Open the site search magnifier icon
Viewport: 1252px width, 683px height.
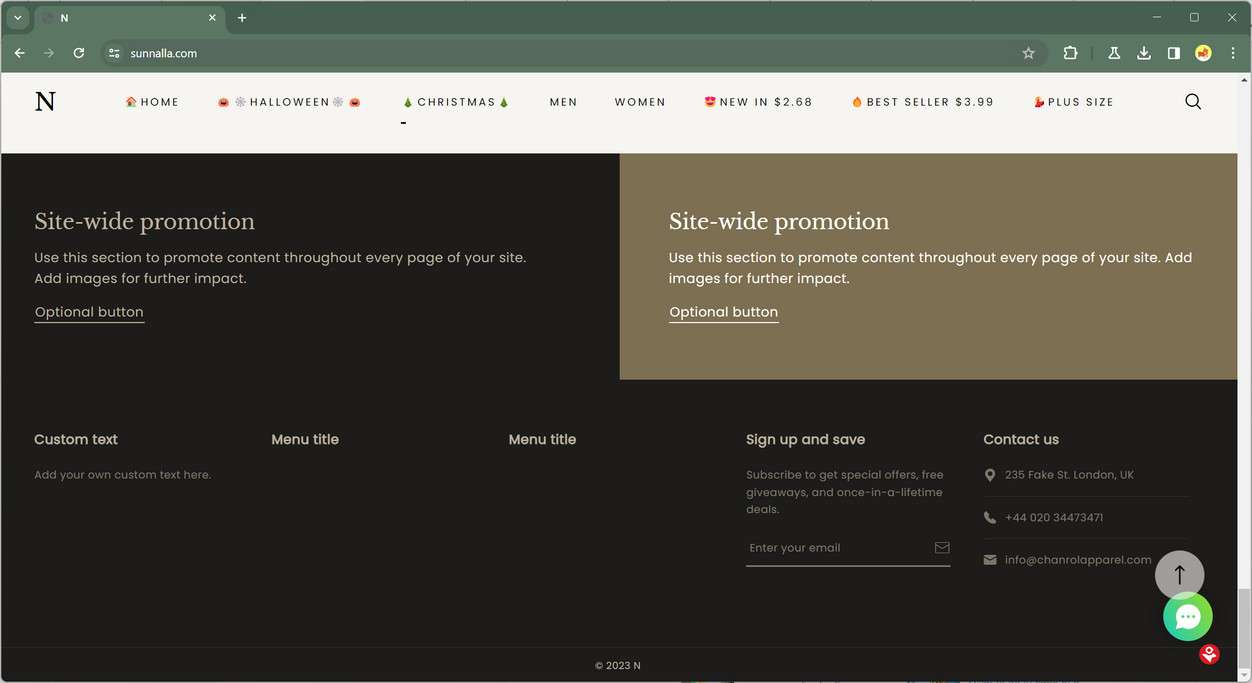pos(1193,101)
